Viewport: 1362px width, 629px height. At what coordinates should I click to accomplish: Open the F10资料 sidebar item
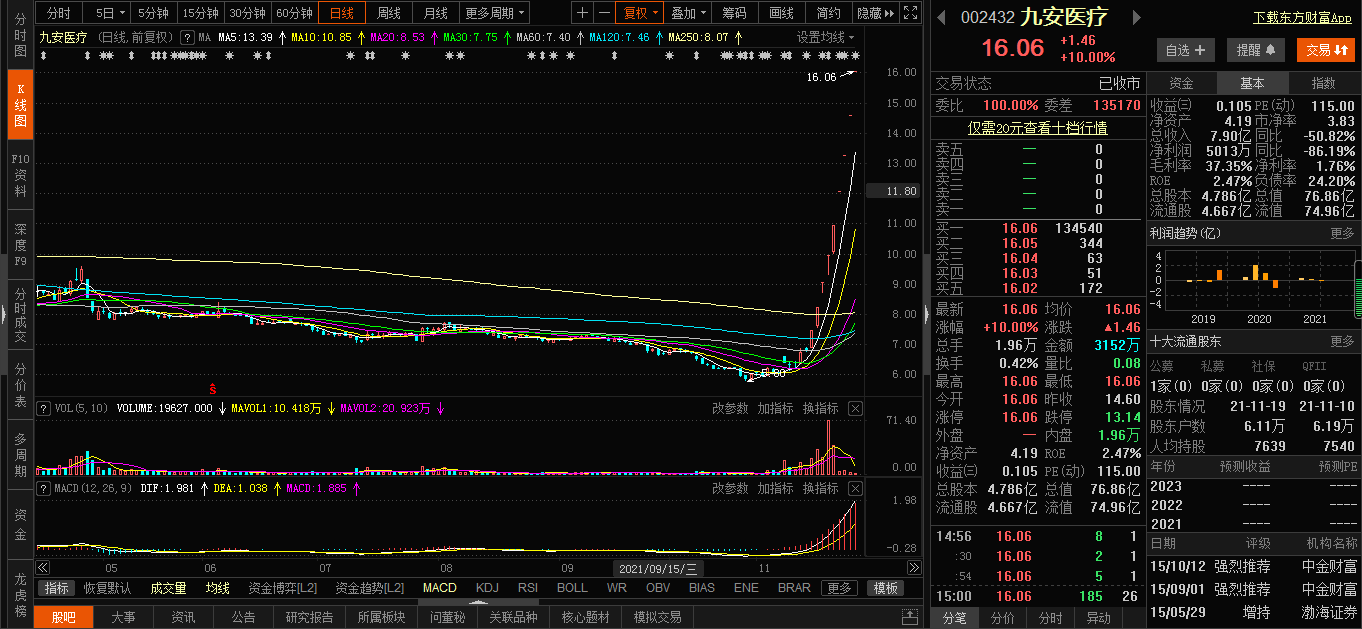click(x=20, y=175)
